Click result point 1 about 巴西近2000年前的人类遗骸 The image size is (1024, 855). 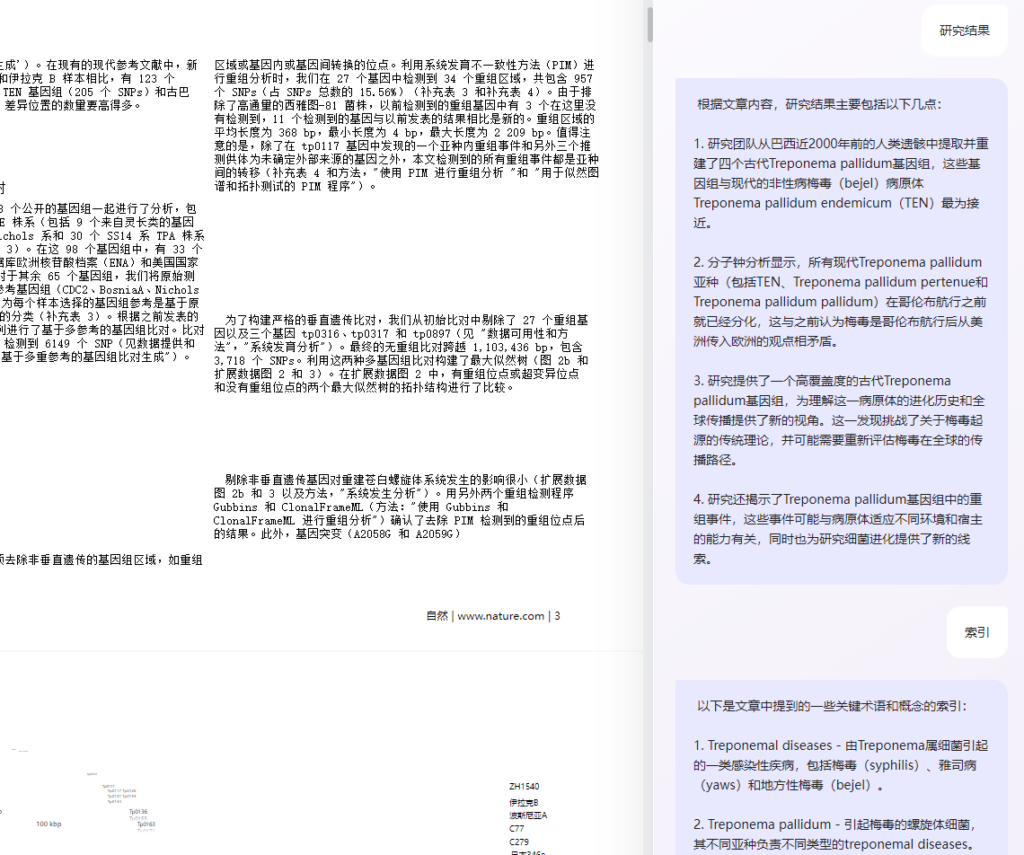point(841,184)
